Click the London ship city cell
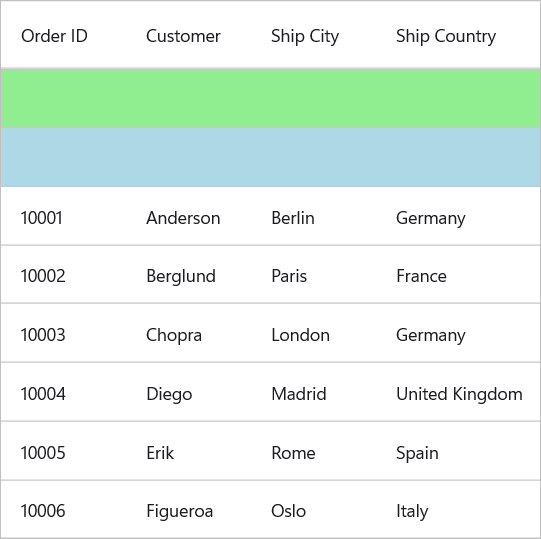The height and width of the screenshot is (539, 541). pos(313,333)
